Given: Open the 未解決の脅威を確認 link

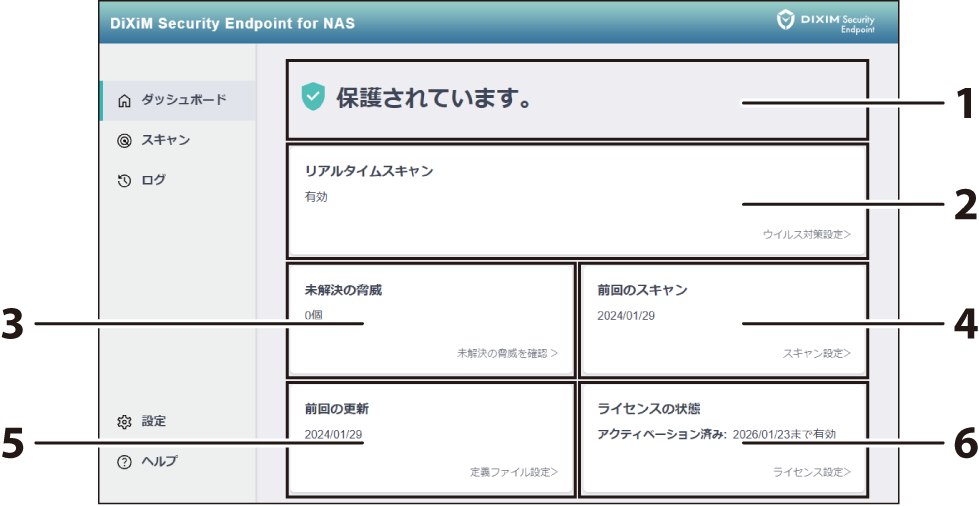Looking at the screenshot, I should click(507, 353).
